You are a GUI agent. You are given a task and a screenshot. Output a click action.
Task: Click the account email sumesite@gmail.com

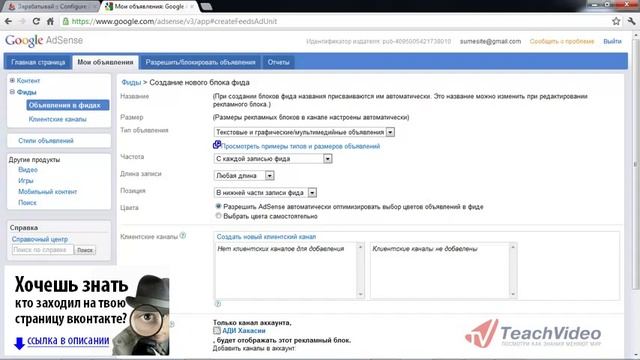click(x=490, y=41)
